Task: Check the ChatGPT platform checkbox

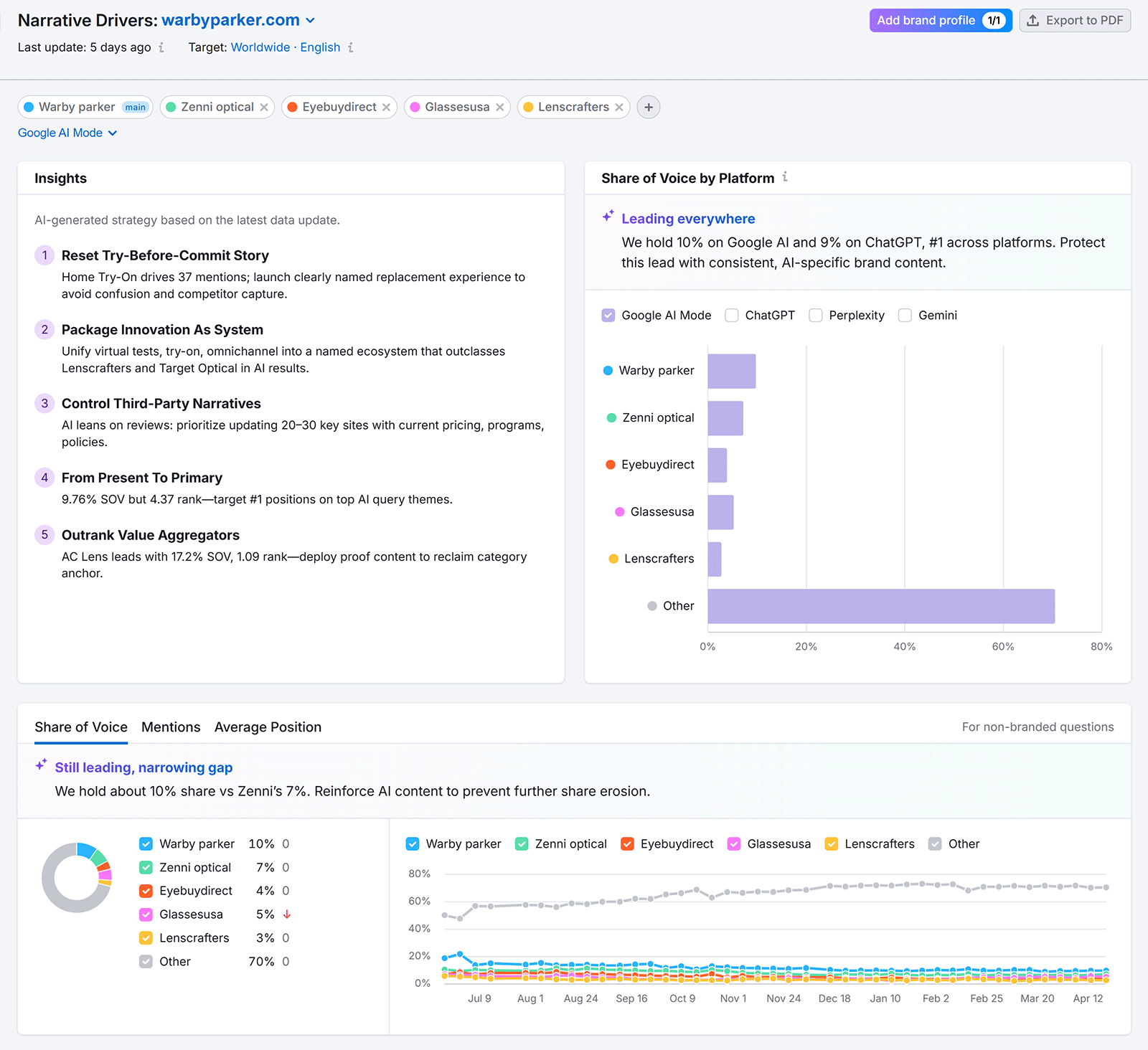Action: pos(732,316)
